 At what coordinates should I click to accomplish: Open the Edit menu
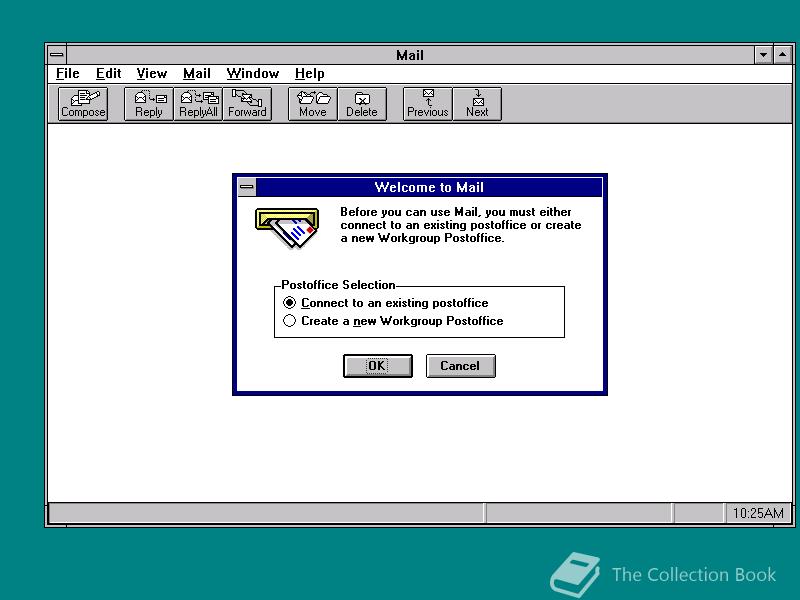(x=109, y=73)
